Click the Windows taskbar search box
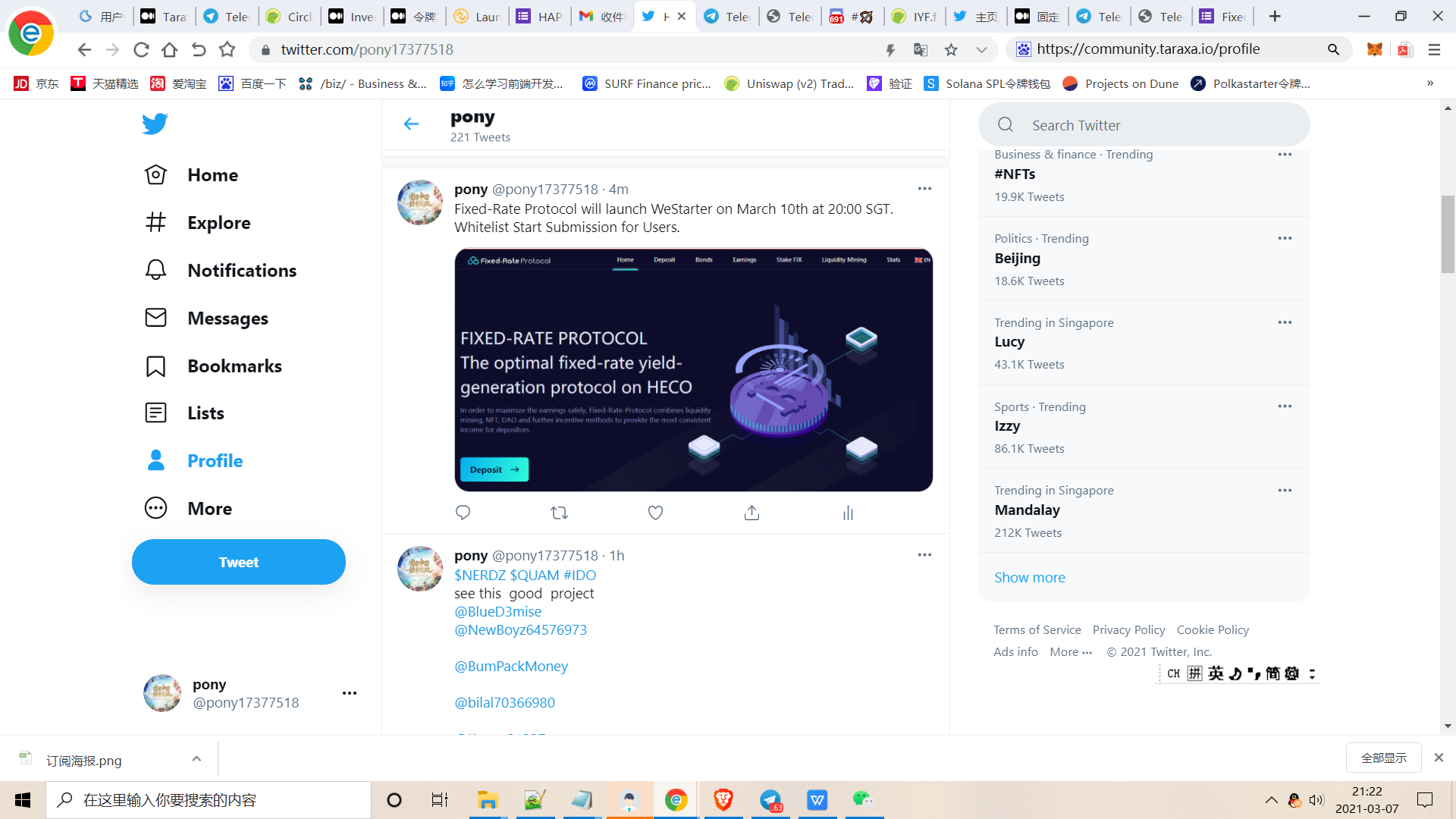The image size is (1456, 819). [x=209, y=800]
